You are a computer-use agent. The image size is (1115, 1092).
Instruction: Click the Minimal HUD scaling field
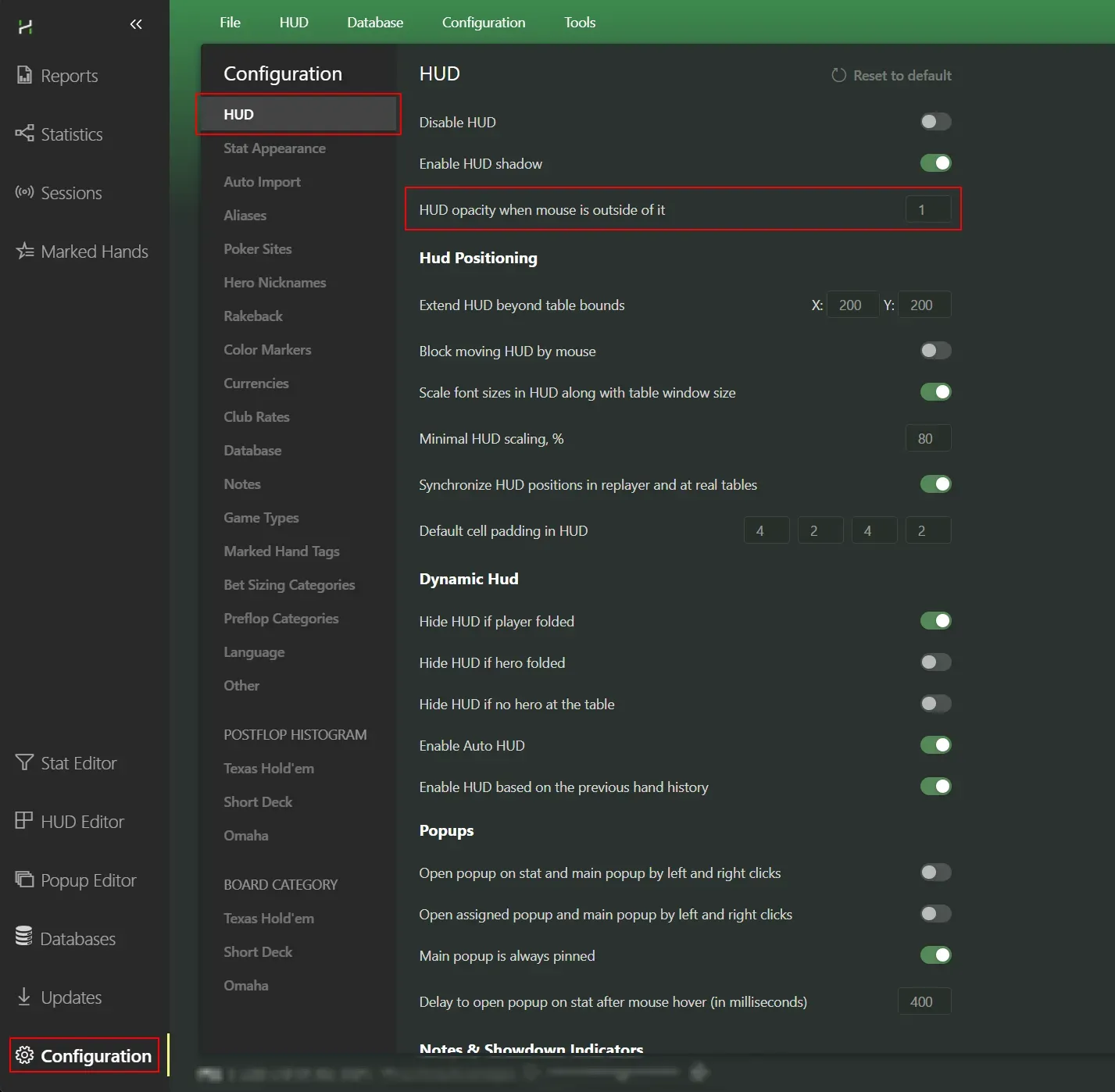pyautogui.click(x=927, y=439)
